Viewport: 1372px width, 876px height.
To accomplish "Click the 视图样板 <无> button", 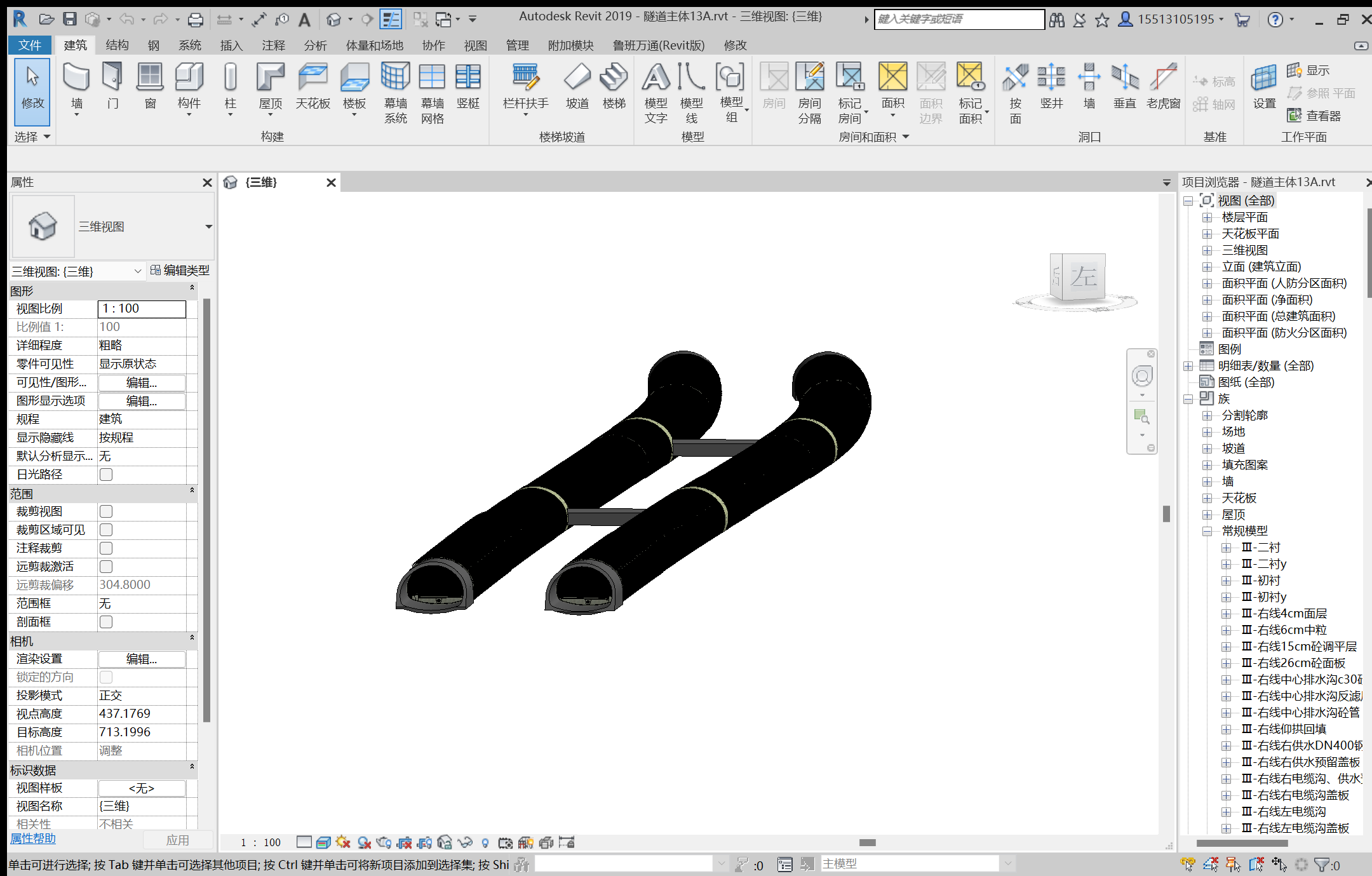I will point(142,788).
